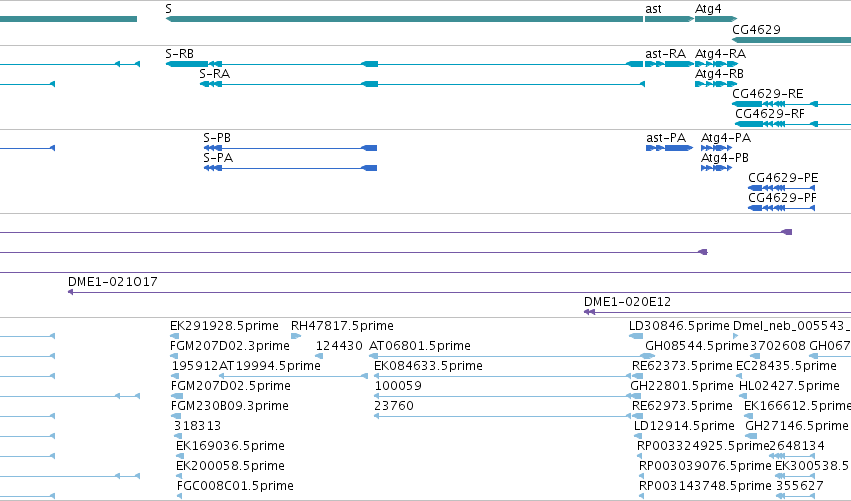851x501 pixels.
Task: Select the Atg4 gene arrow
Action: click(x=716, y=19)
